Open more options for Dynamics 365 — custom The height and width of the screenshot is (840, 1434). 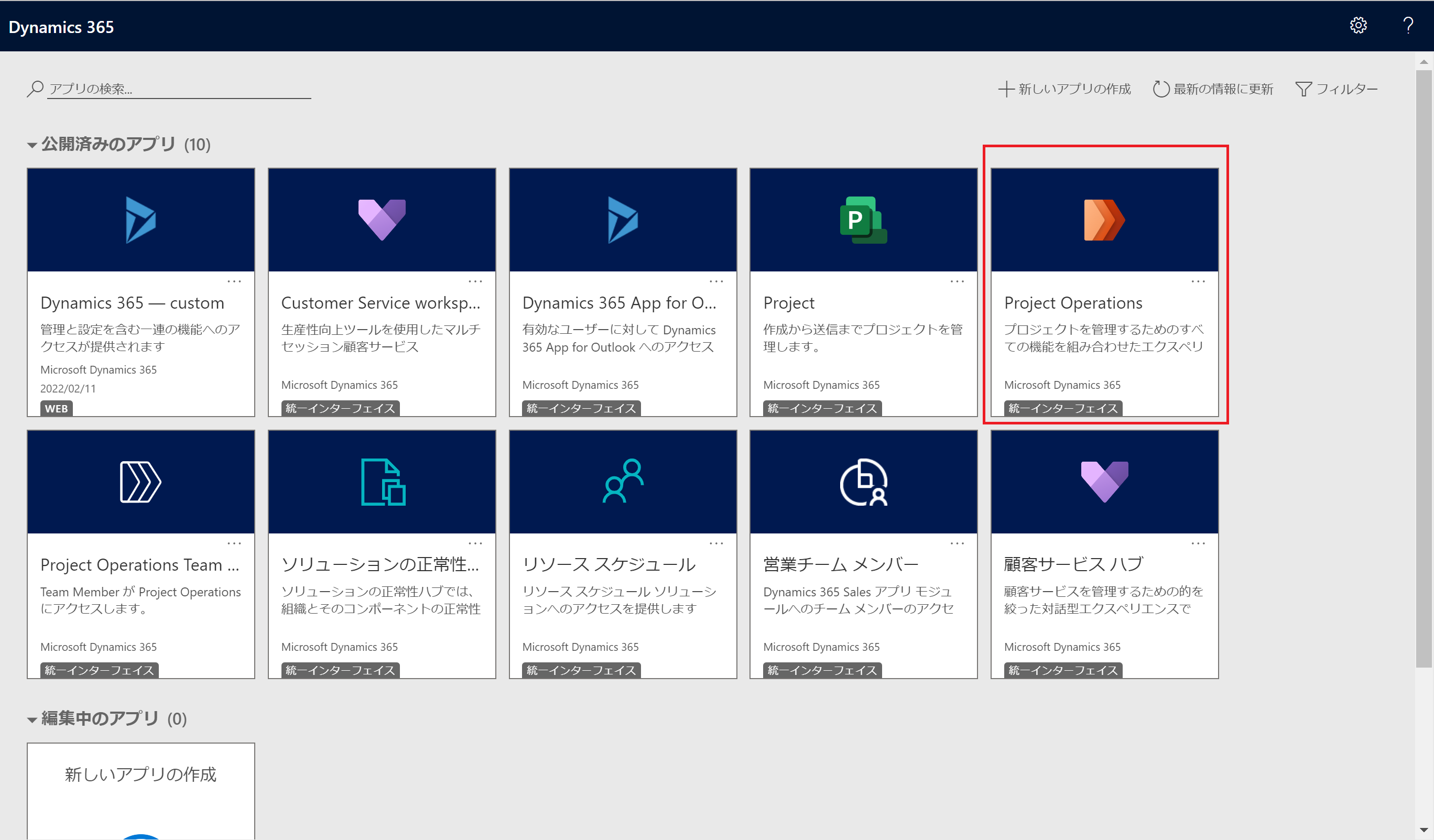(234, 281)
